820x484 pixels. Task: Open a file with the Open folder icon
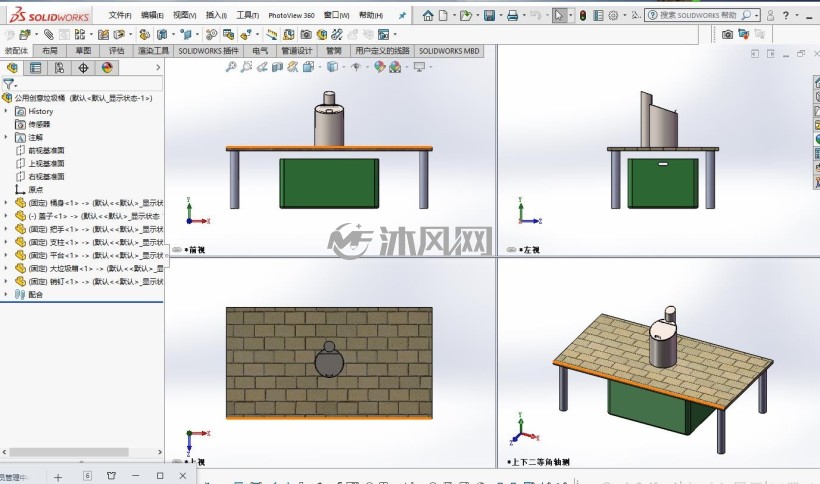pos(465,16)
